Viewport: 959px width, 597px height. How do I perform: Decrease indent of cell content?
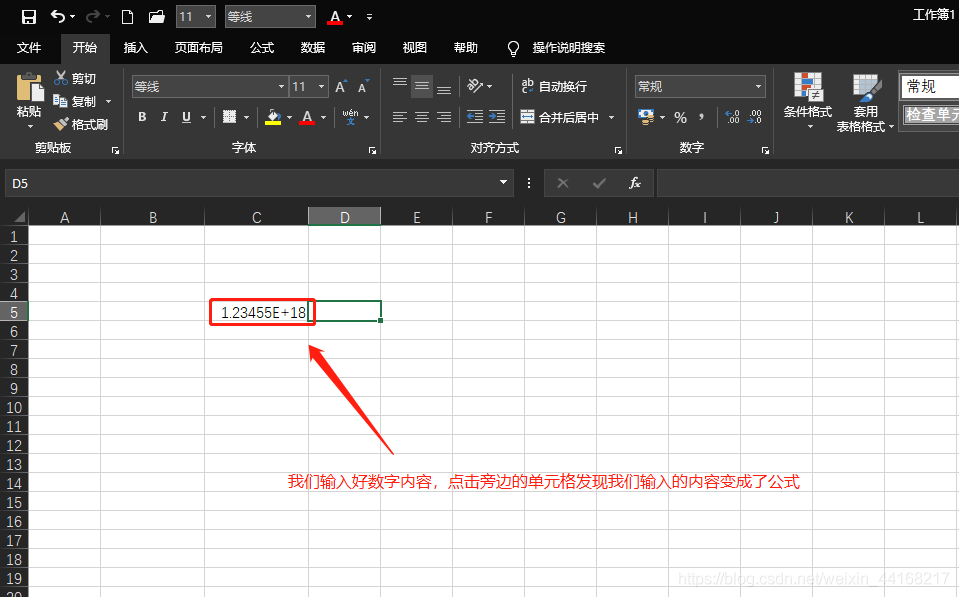click(475, 117)
